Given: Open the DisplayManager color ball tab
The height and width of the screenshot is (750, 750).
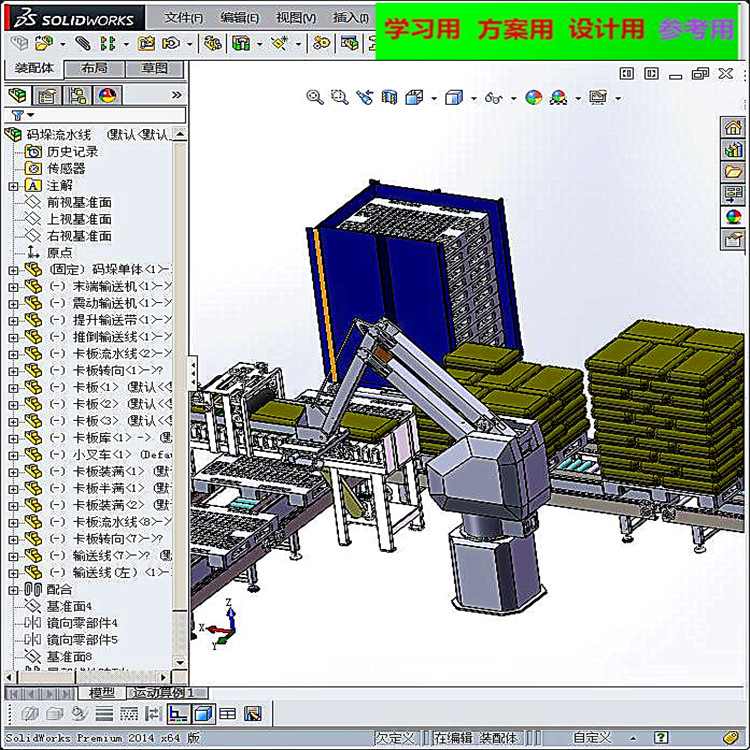Looking at the screenshot, I should tap(108, 95).
